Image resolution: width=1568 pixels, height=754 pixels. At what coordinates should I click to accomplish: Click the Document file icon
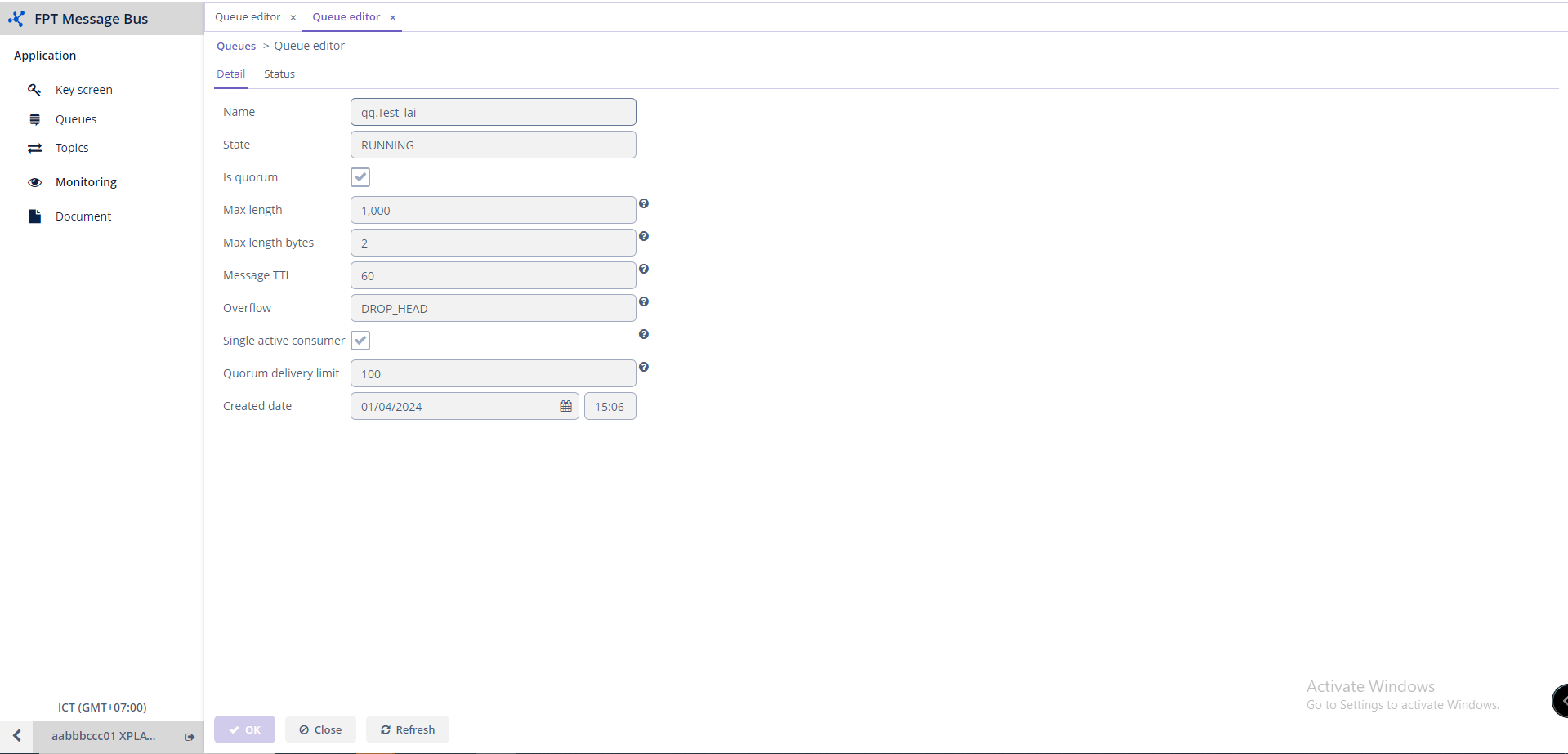coord(34,216)
